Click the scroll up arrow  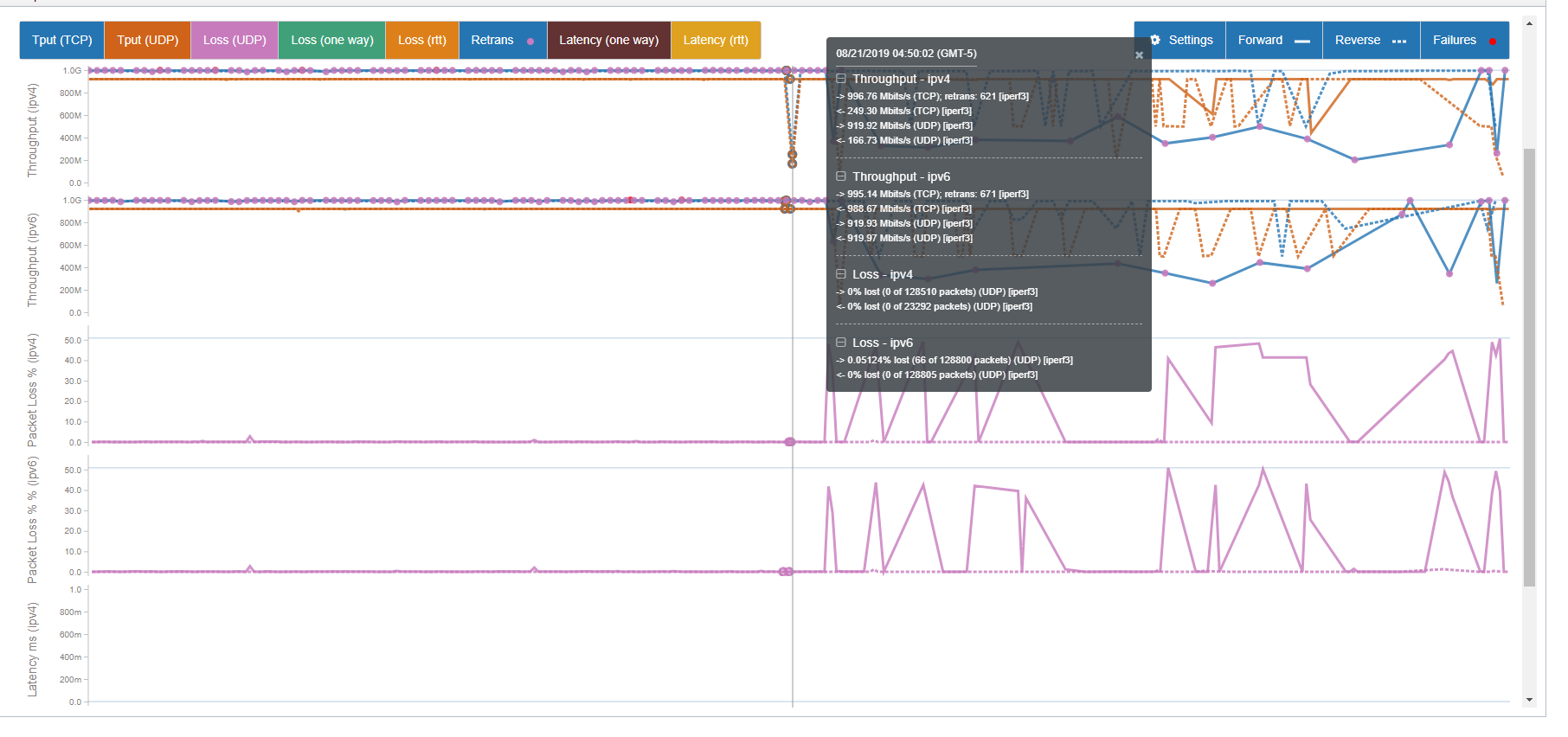pos(1529,23)
